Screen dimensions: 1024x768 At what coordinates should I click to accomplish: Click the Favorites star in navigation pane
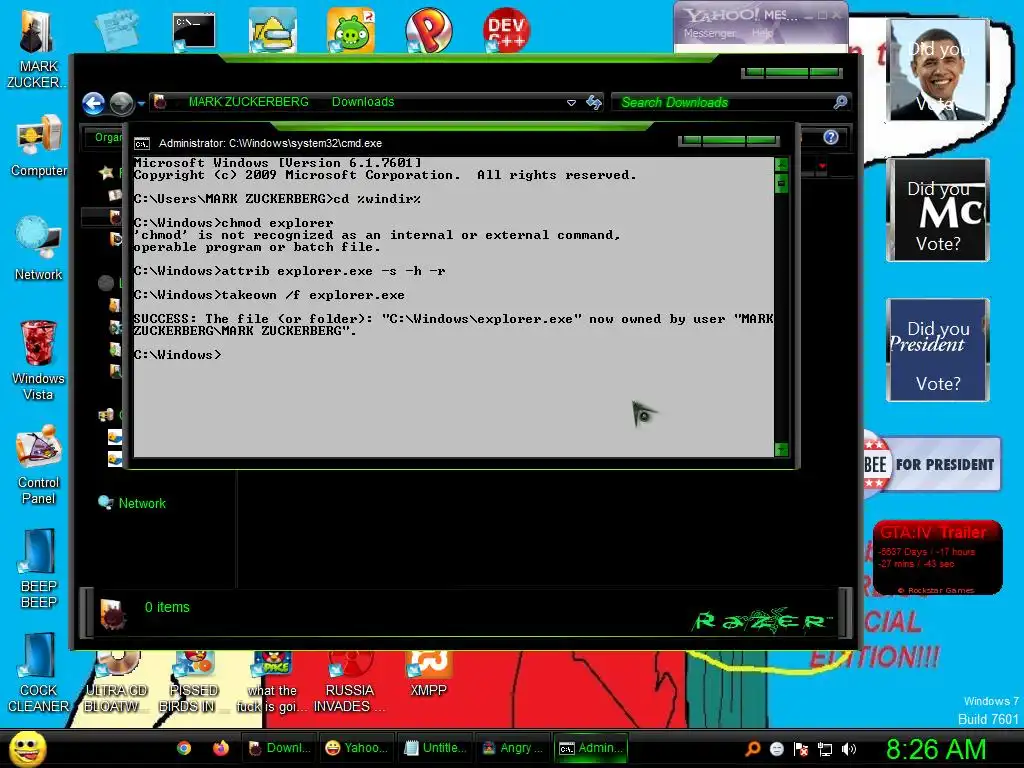coord(106,173)
